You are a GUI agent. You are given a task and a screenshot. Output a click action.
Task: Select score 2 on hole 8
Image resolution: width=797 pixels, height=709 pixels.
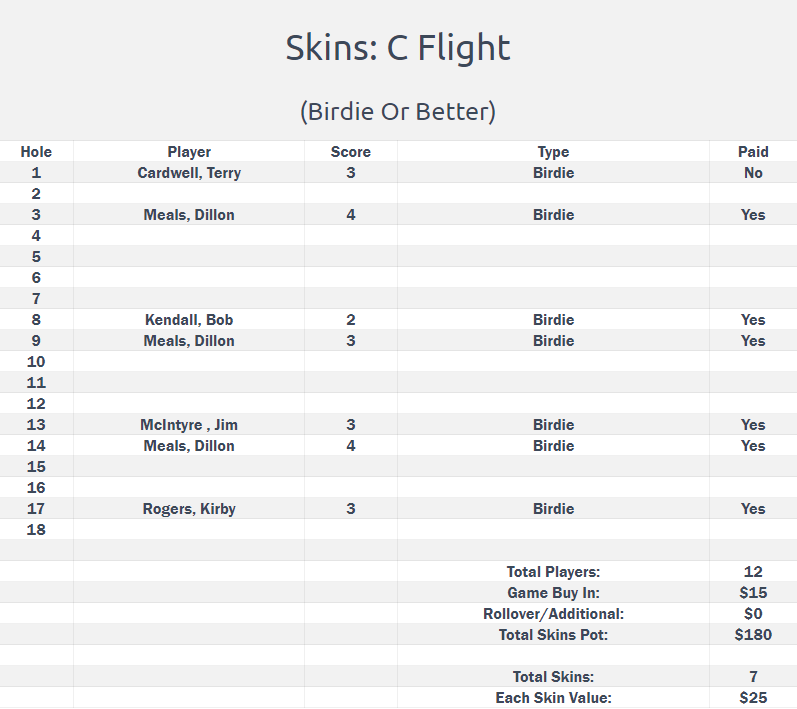pyautogui.click(x=351, y=320)
